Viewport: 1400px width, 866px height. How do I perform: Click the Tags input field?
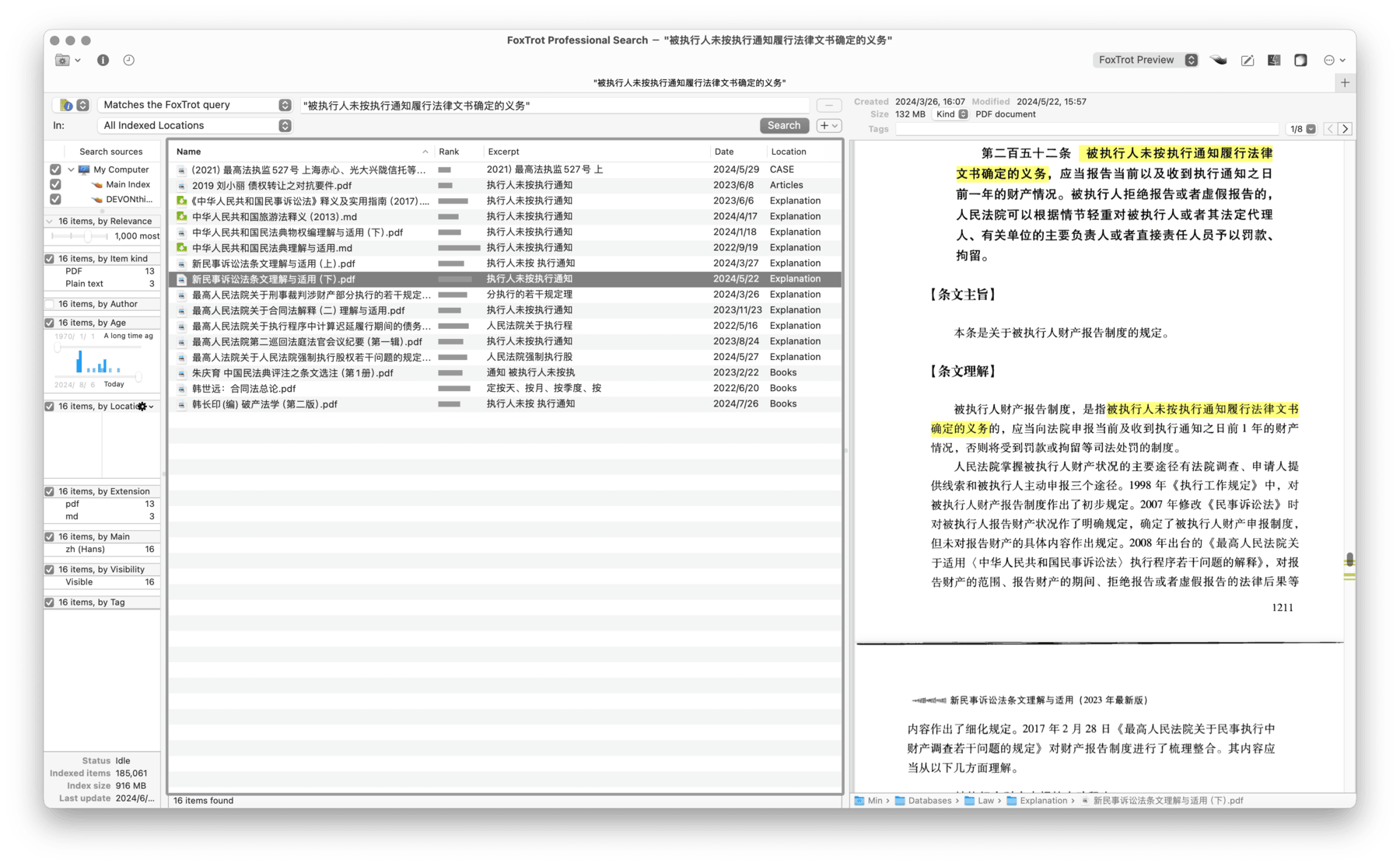tap(1087, 129)
